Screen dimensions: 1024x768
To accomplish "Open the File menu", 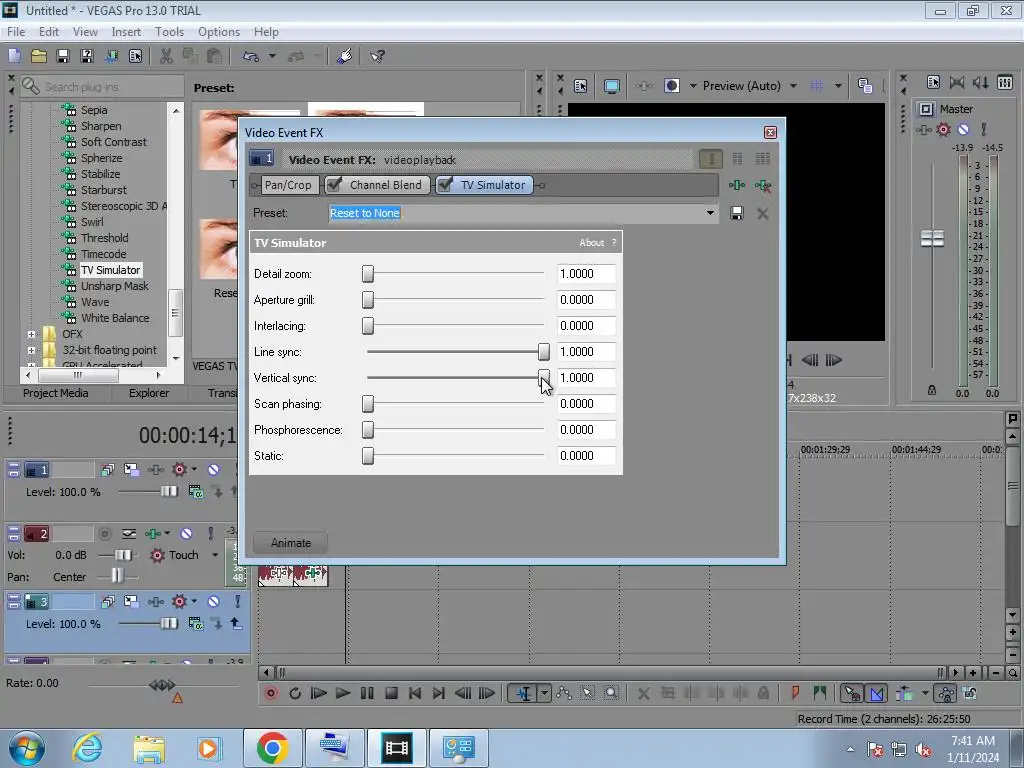I will tap(16, 32).
